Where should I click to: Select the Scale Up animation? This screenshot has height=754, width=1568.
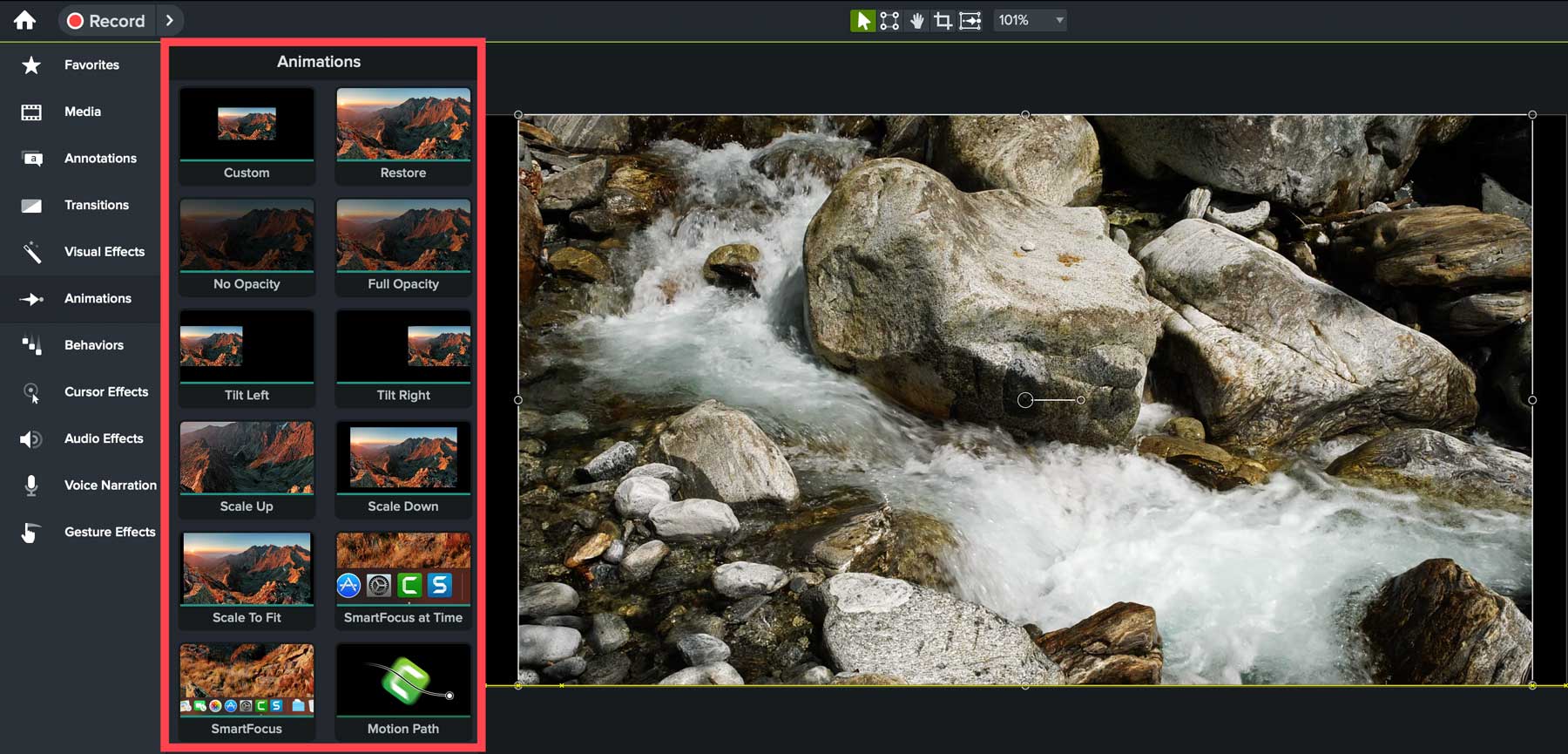(x=247, y=469)
